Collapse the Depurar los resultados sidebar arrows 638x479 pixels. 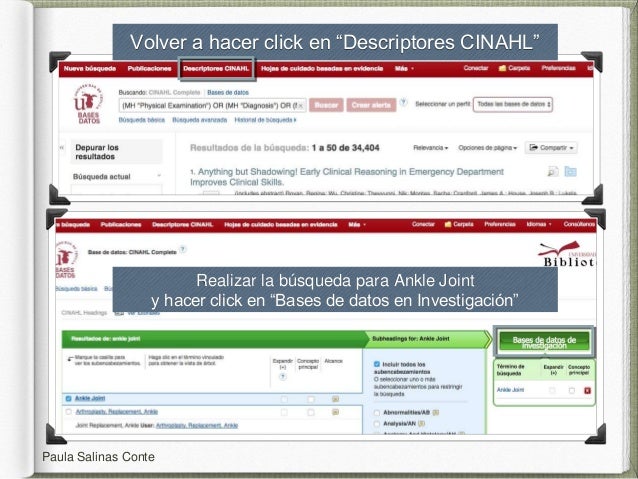click(62, 147)
